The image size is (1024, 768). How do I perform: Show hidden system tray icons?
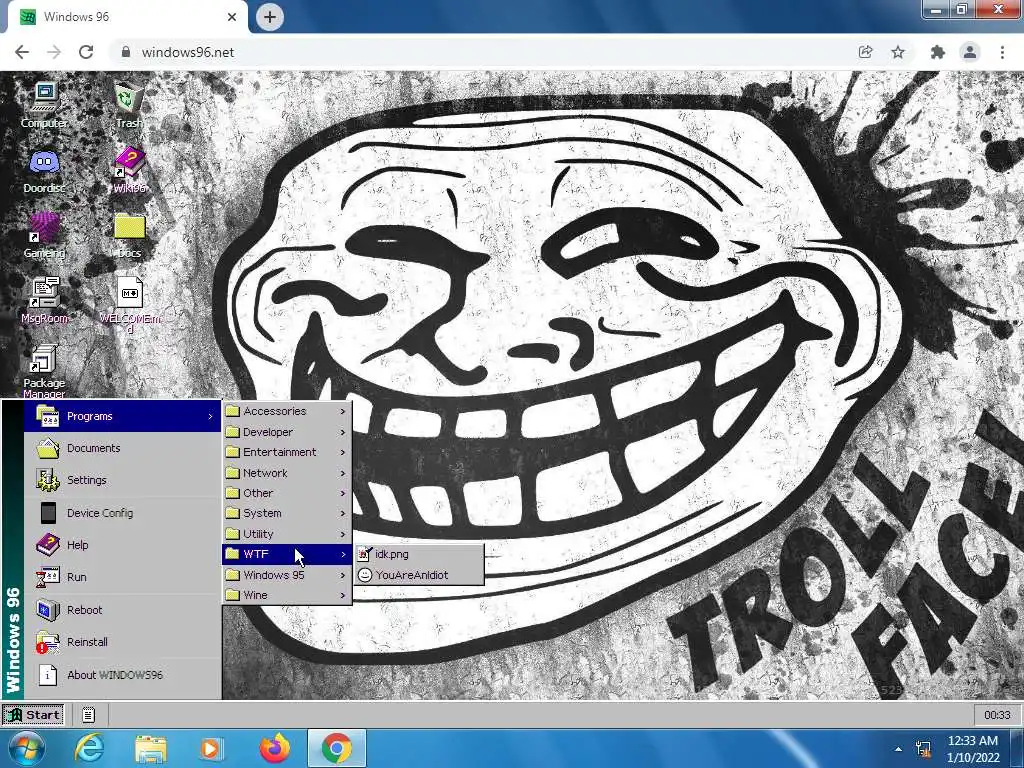899,749
